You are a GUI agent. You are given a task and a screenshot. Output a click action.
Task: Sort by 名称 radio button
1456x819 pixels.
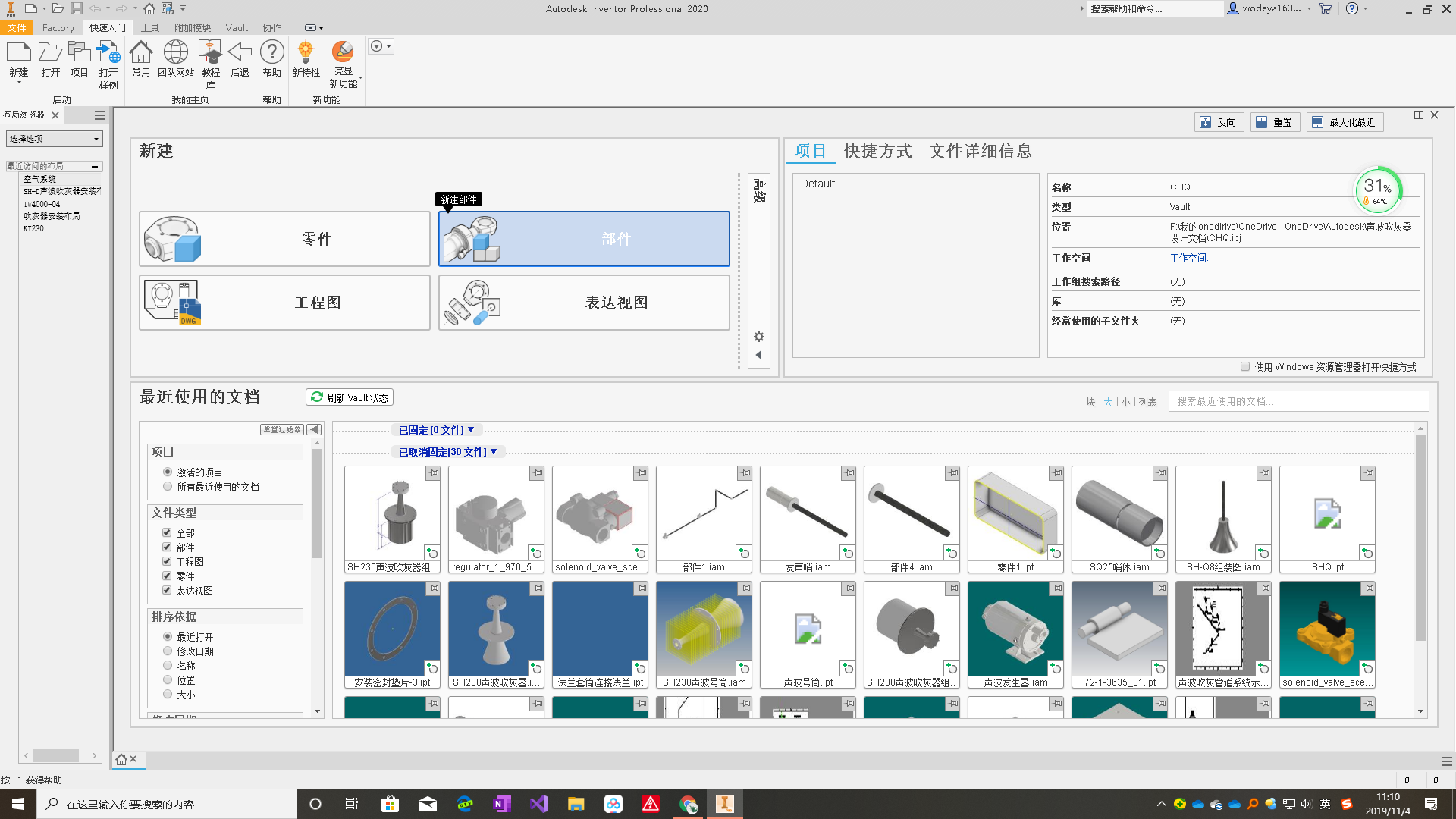tap(168, 666)
